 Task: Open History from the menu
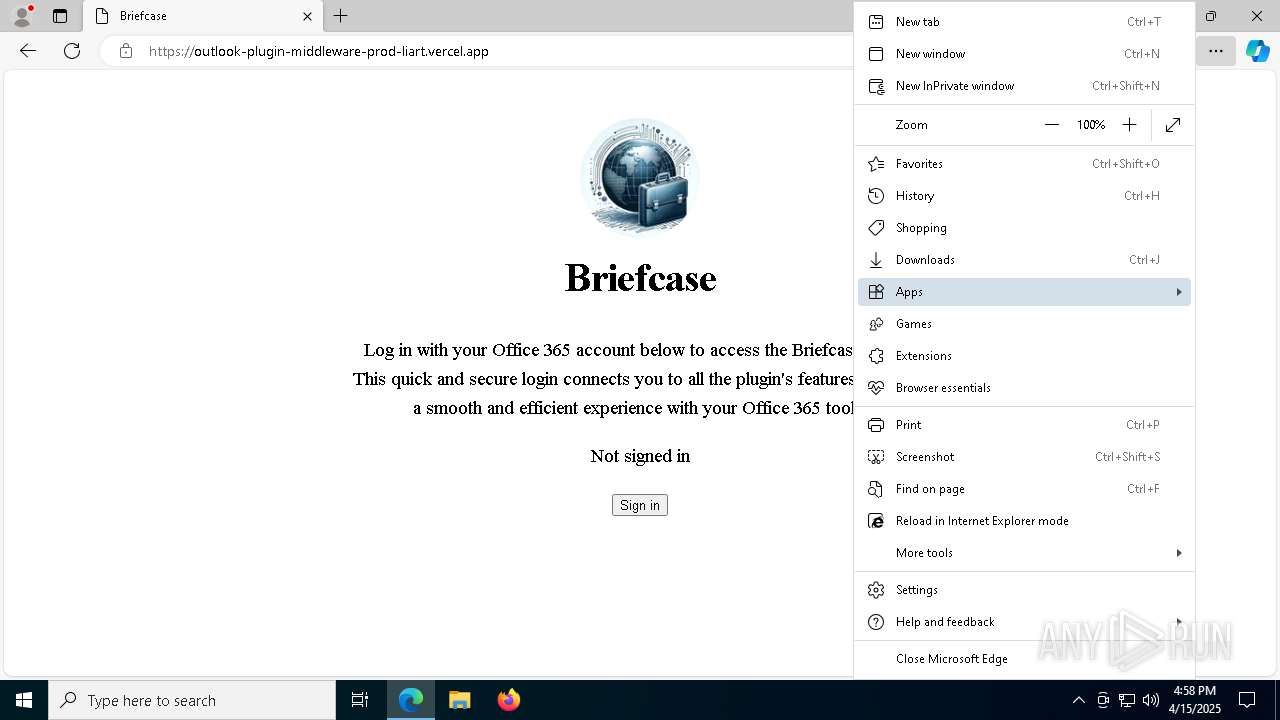coord(1024,196)
